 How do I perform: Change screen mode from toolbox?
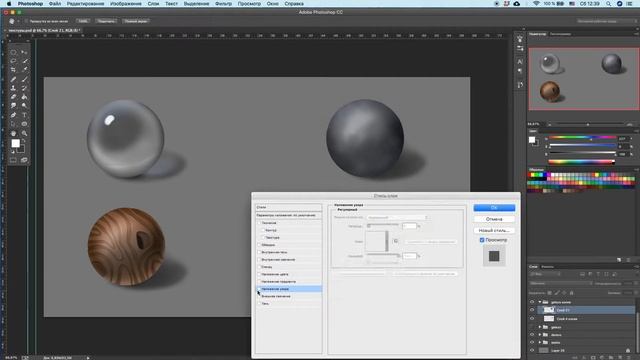pos(24,160)
